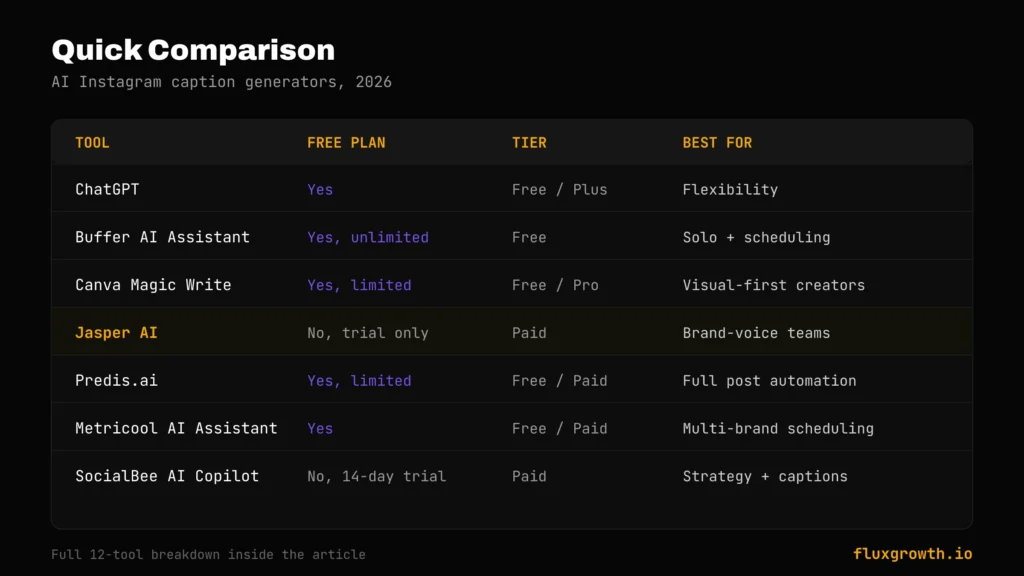
Task: Select the FREE PLAN column header
Action: [346, 143]
